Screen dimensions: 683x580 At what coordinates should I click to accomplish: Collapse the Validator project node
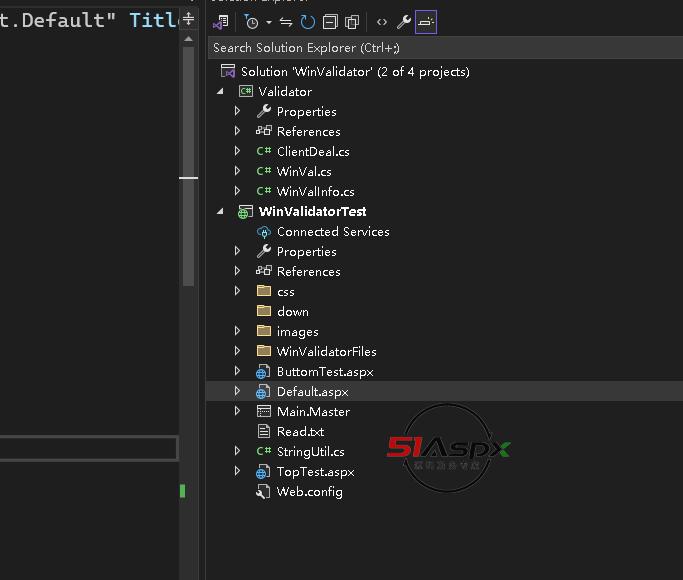pos(220,91)
